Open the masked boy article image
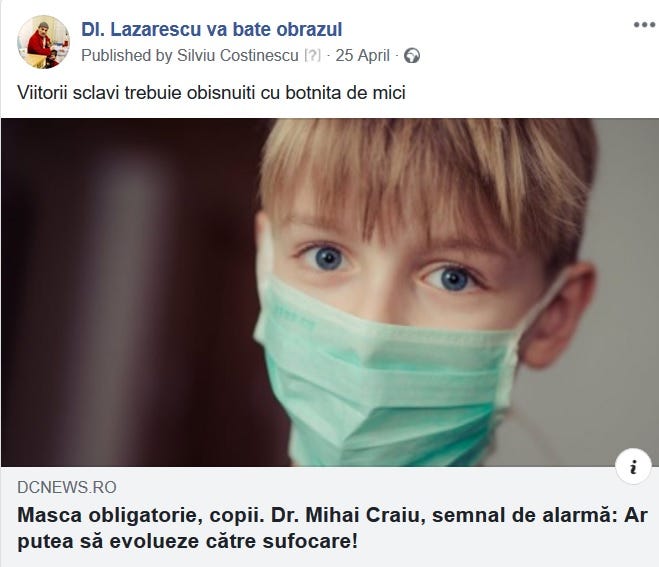Image resolution: width=659 pixels, height=567 pixels. click(x=330, y=293)
